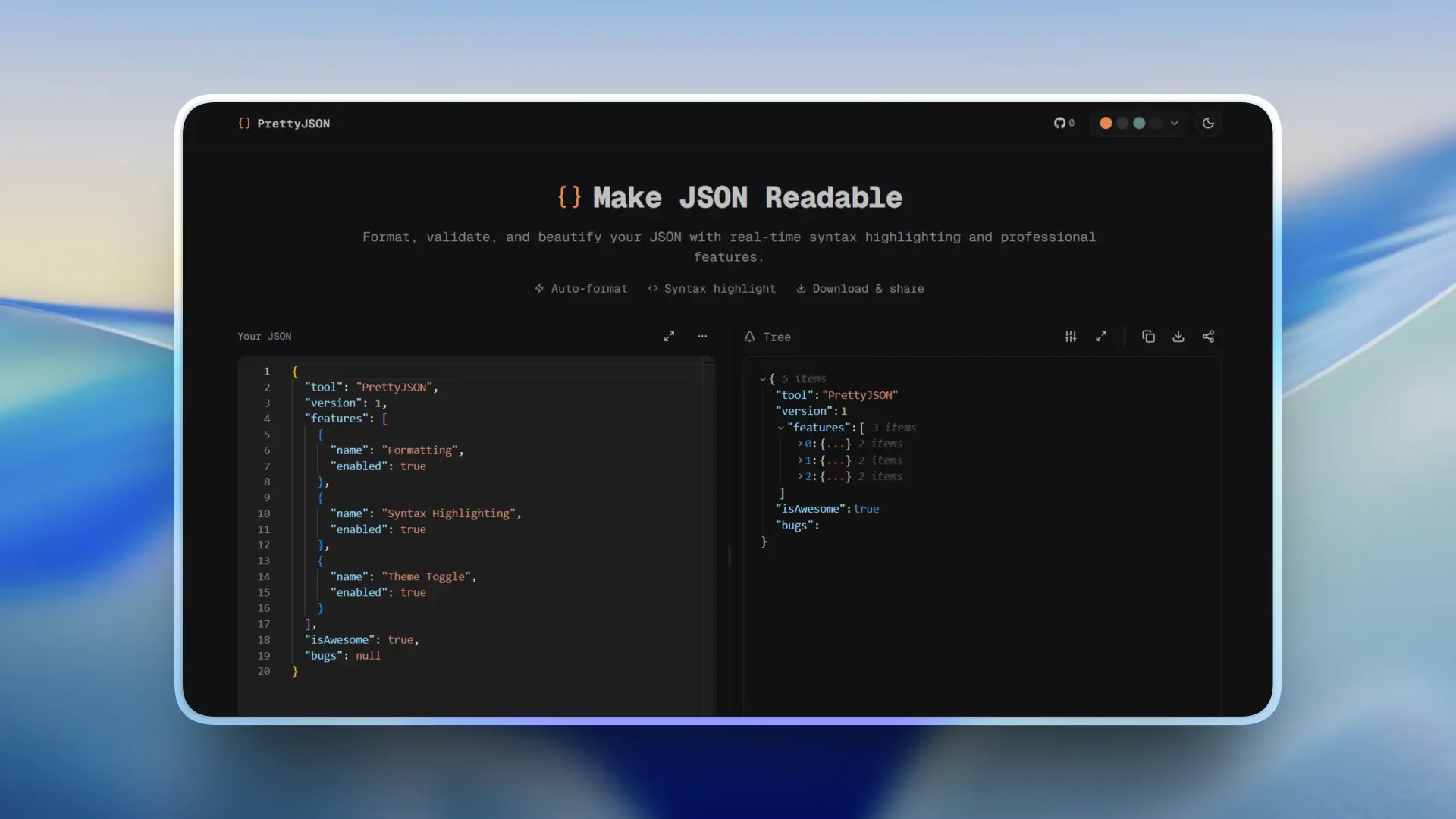The height and width of the screenshot is (819, 1456).
Task: Open the view settings sliders in Tree panel
Action: tap(1071, 336)
